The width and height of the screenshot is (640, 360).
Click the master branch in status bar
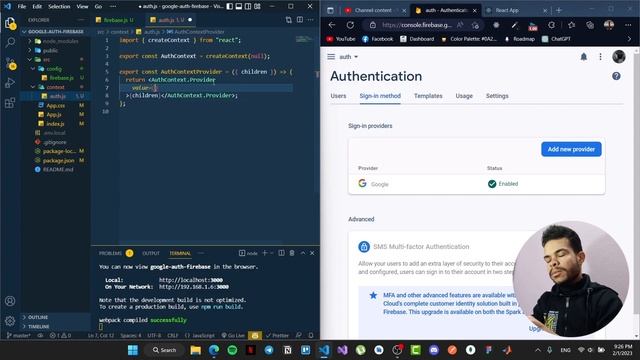19,336
